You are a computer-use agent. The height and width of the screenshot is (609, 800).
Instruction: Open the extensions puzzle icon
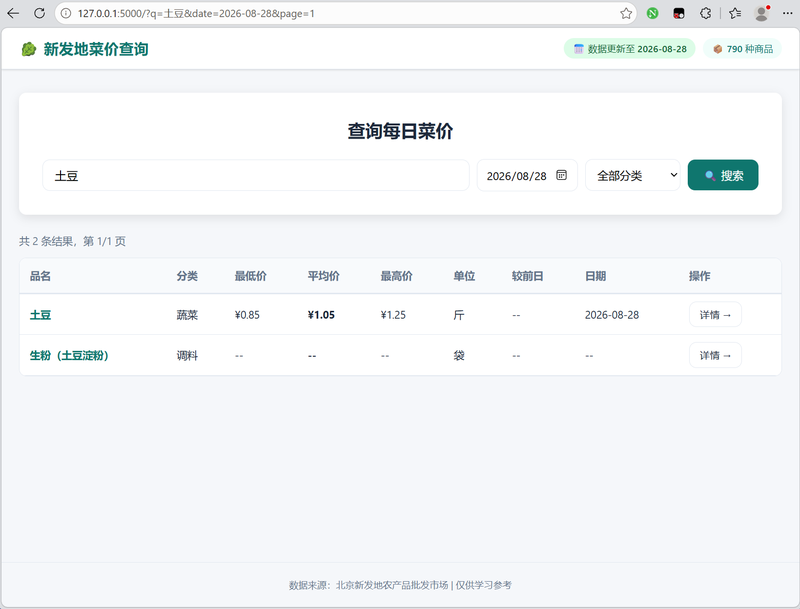coord(706,13)
